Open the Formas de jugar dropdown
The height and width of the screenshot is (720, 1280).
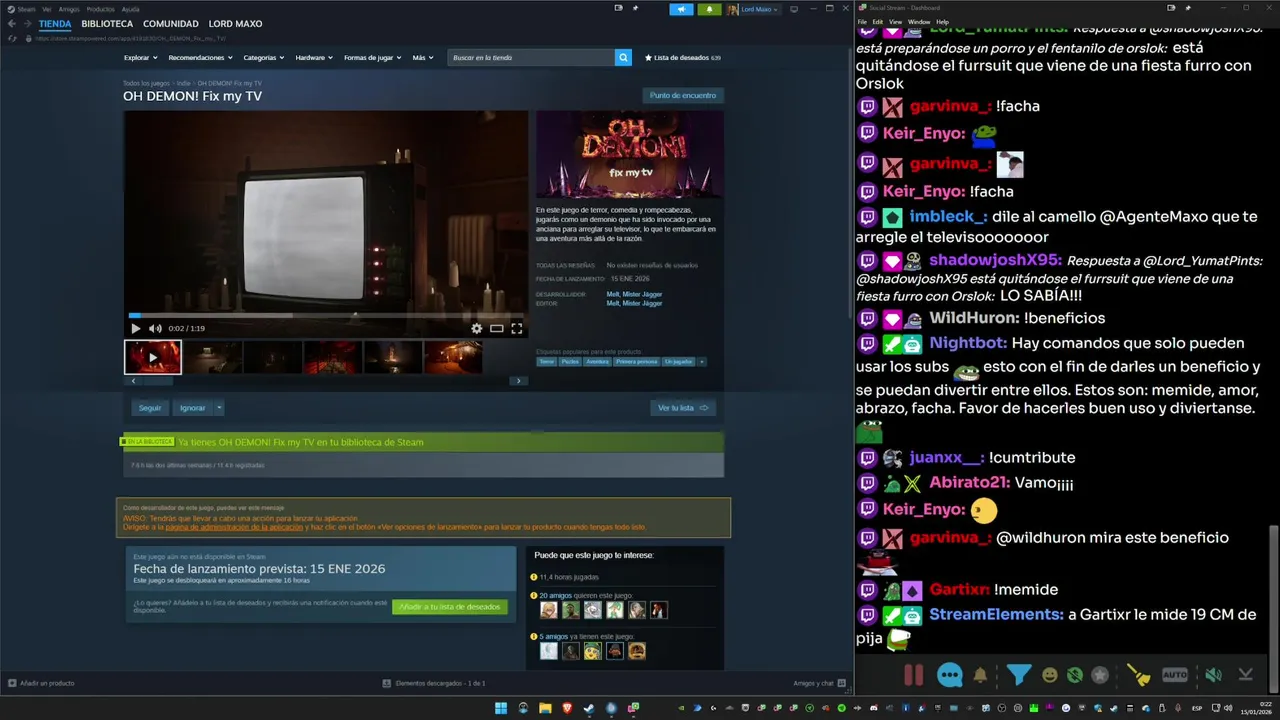(373, 58)
